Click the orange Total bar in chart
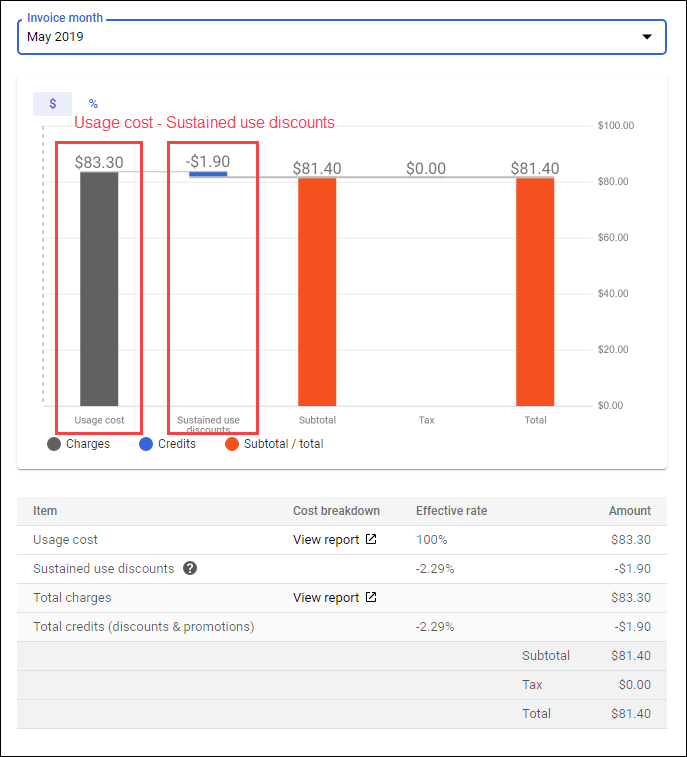 tap(535, 290)
